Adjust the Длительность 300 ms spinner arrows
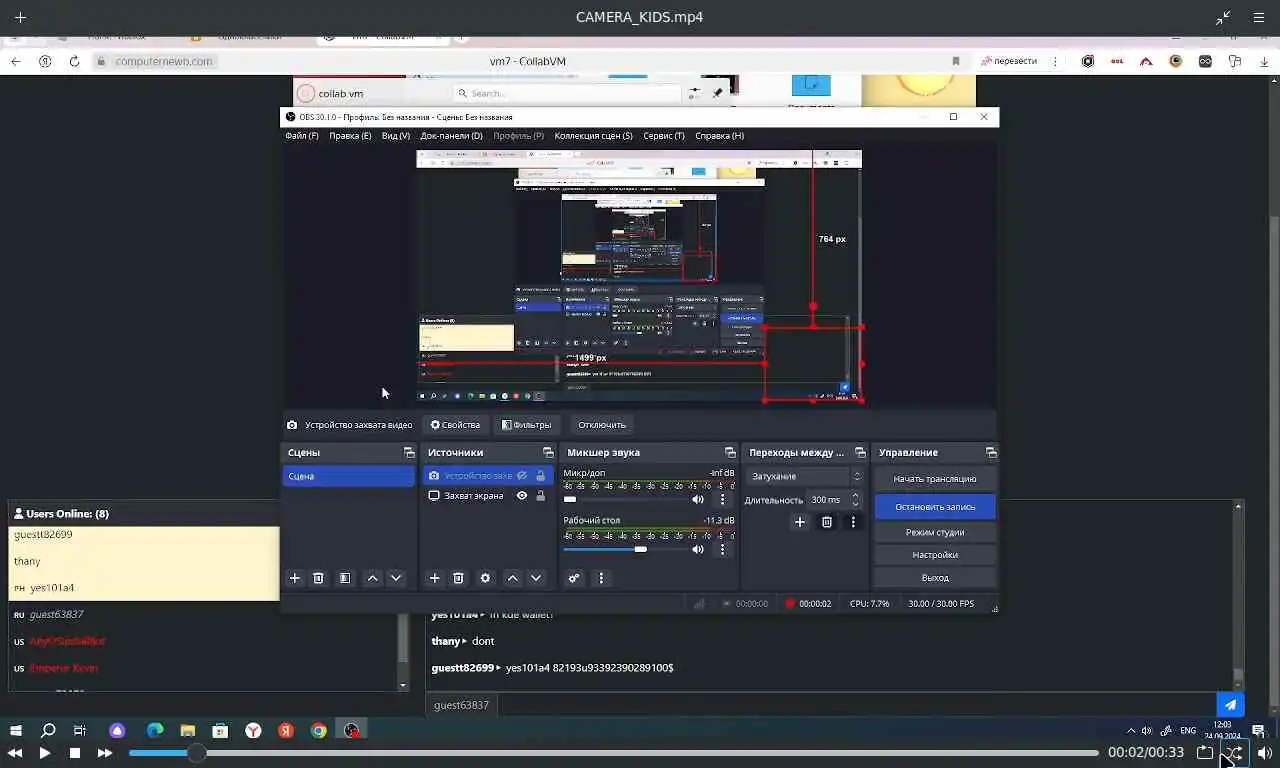The image size is (1280, 768). coord(855,499)
